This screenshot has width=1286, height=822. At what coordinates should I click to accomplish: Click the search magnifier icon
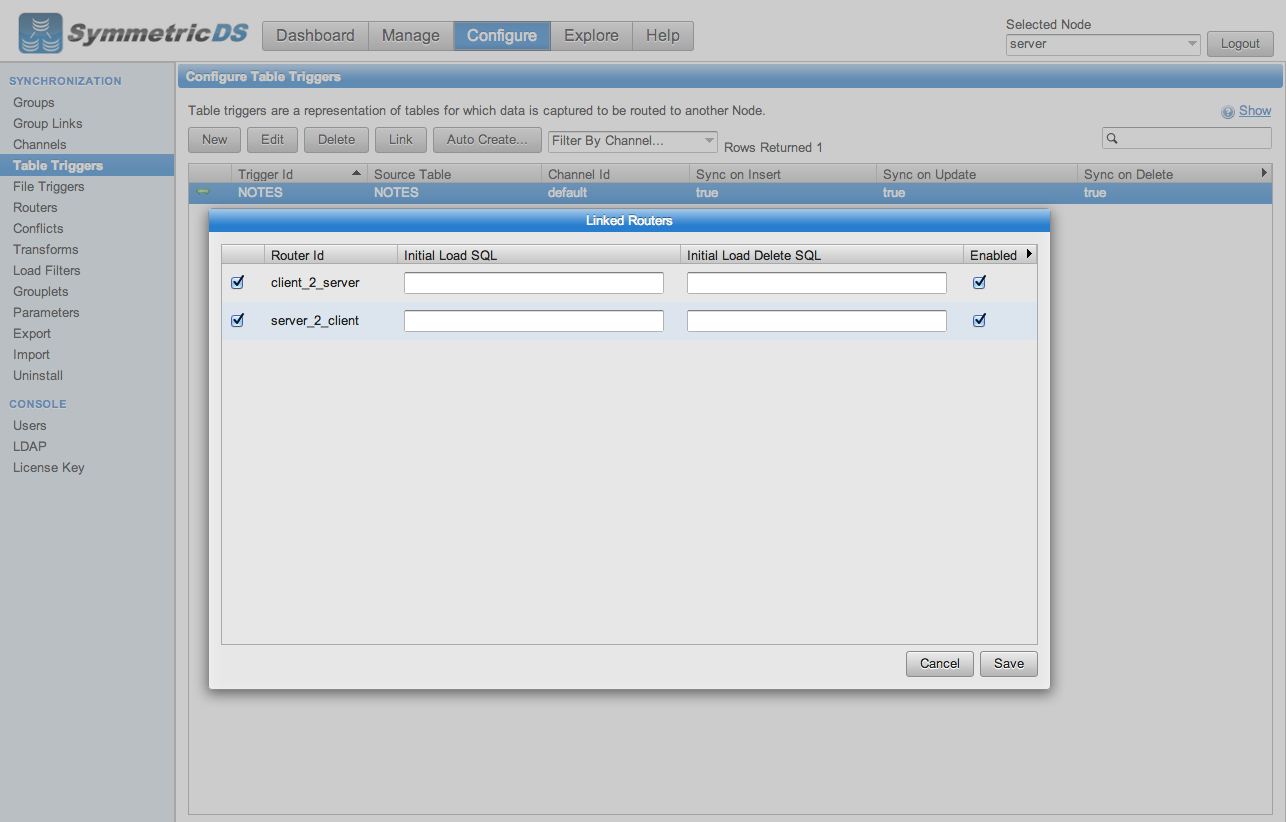[x=1112, y=139]
